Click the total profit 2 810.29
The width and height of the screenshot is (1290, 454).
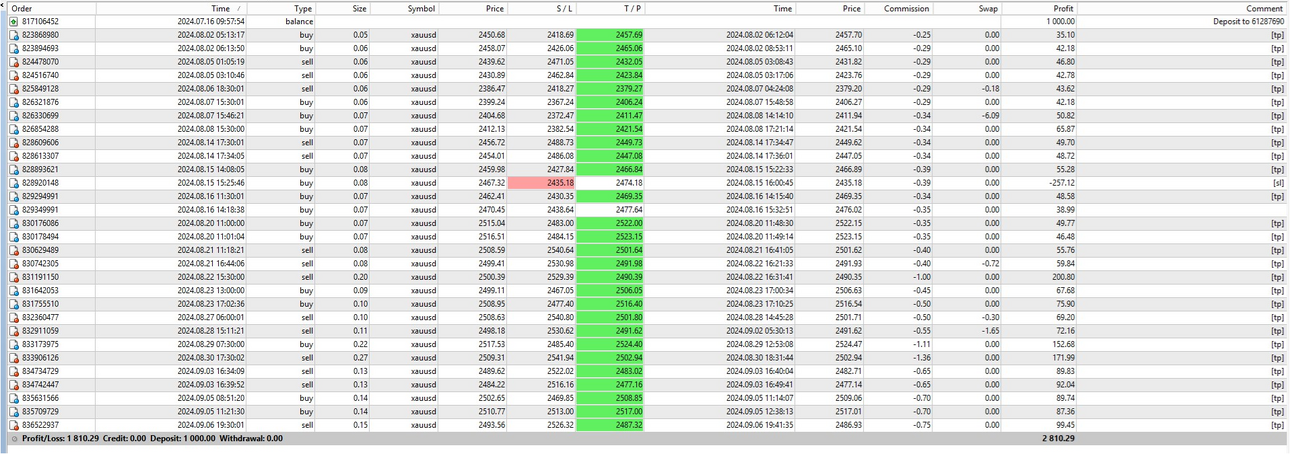click(1057, 438)
